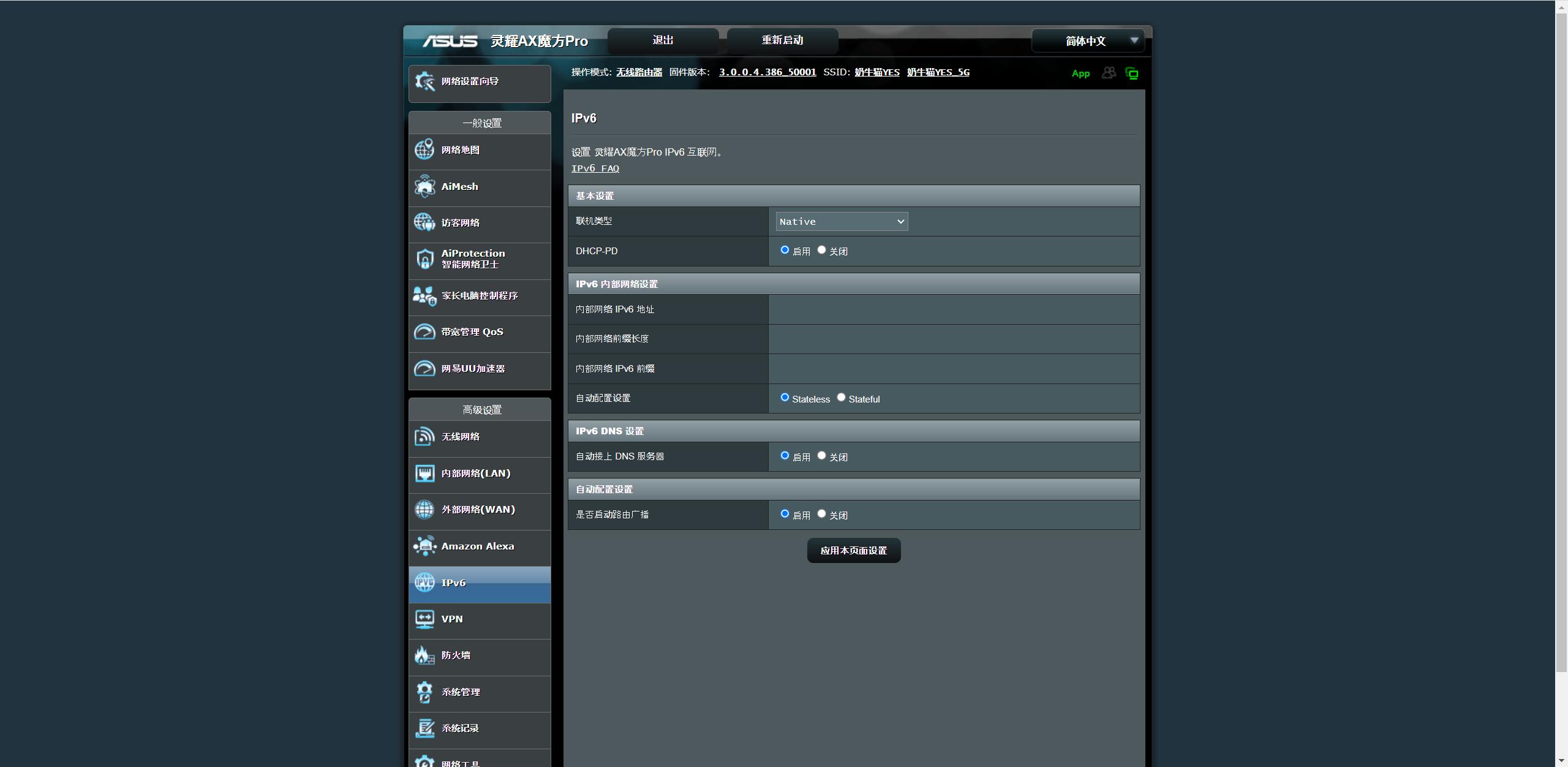The height and width of the screenshot is (767, 1568).
Task: Expand the 简体中文 language selector
Action: coord(1087,41)
